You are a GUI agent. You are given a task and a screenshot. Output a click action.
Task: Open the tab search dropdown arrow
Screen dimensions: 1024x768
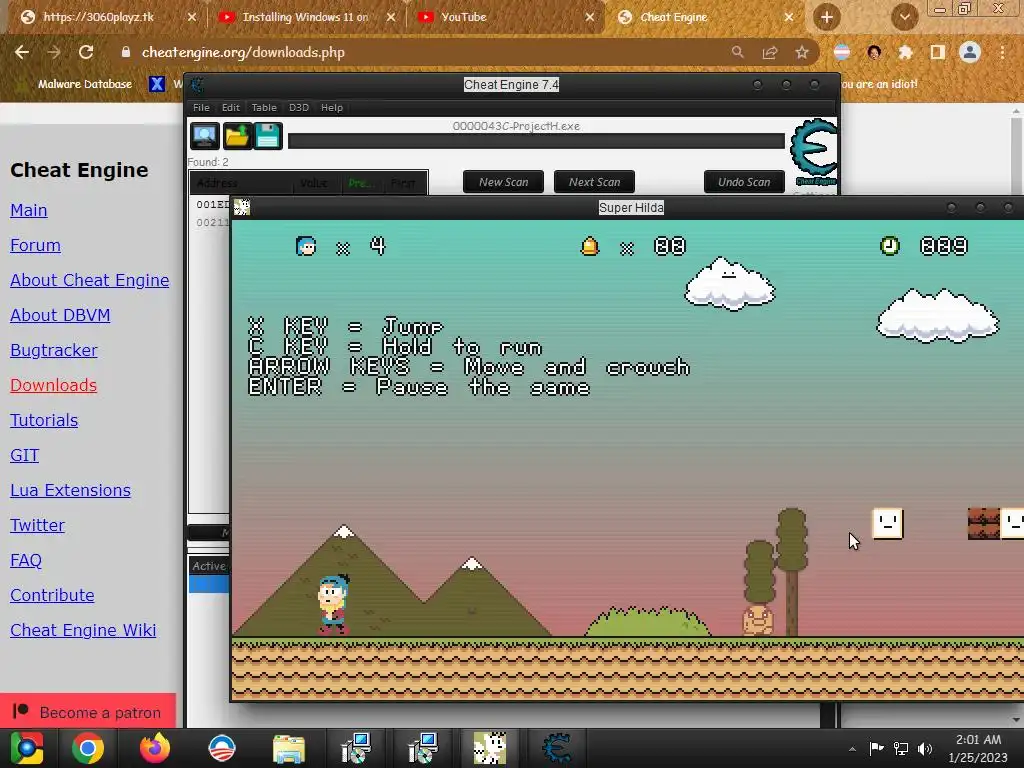coord(904,17)
